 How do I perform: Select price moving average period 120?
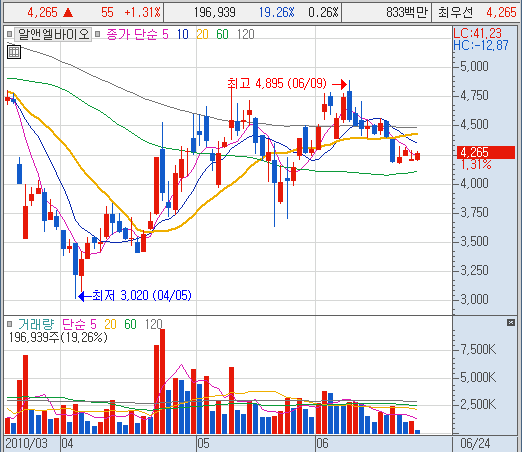click(246, 34)
